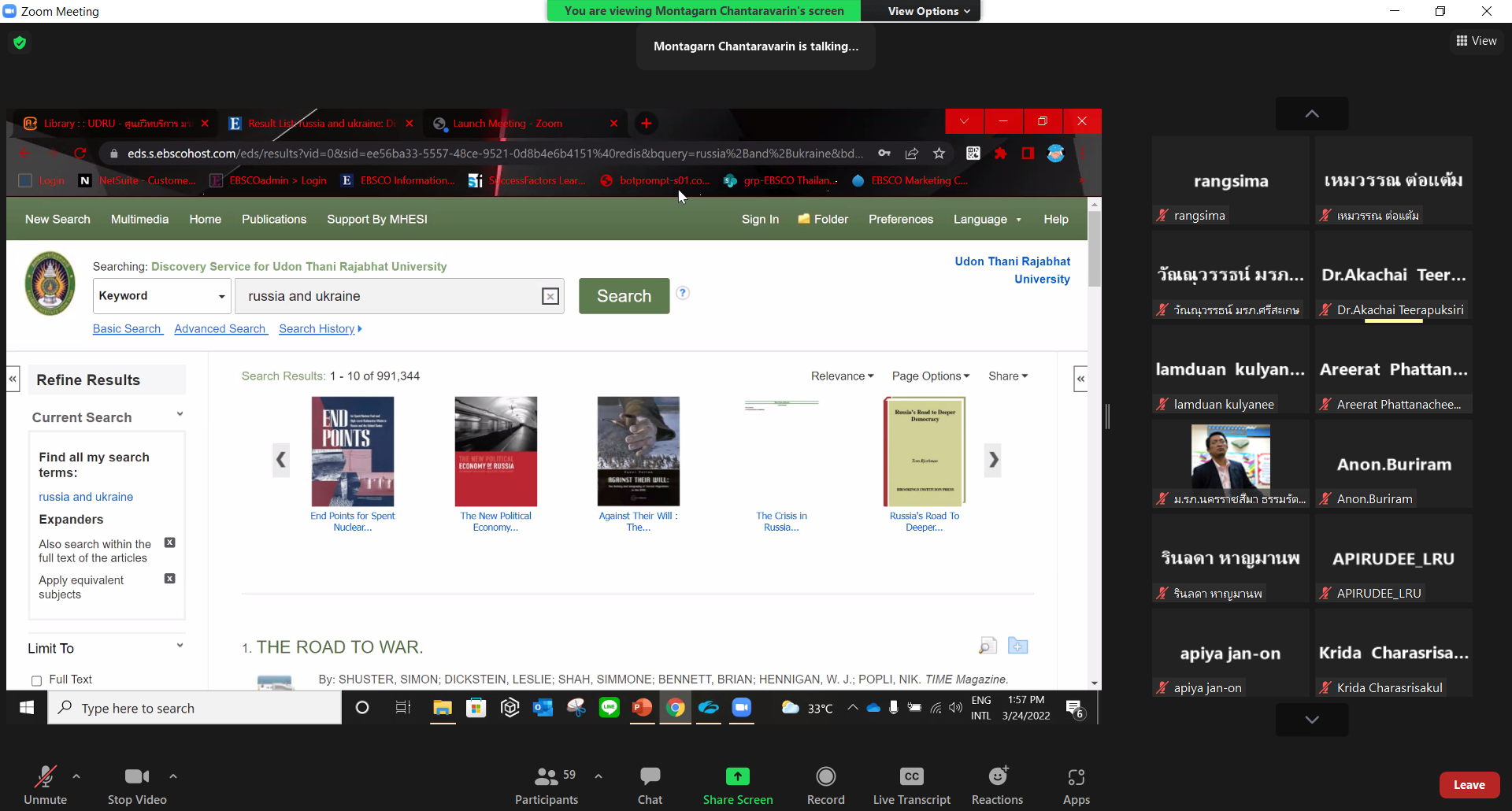The image size is (1512, 811).
Task: Open Zoom Apps
Action: [1077, 785]
